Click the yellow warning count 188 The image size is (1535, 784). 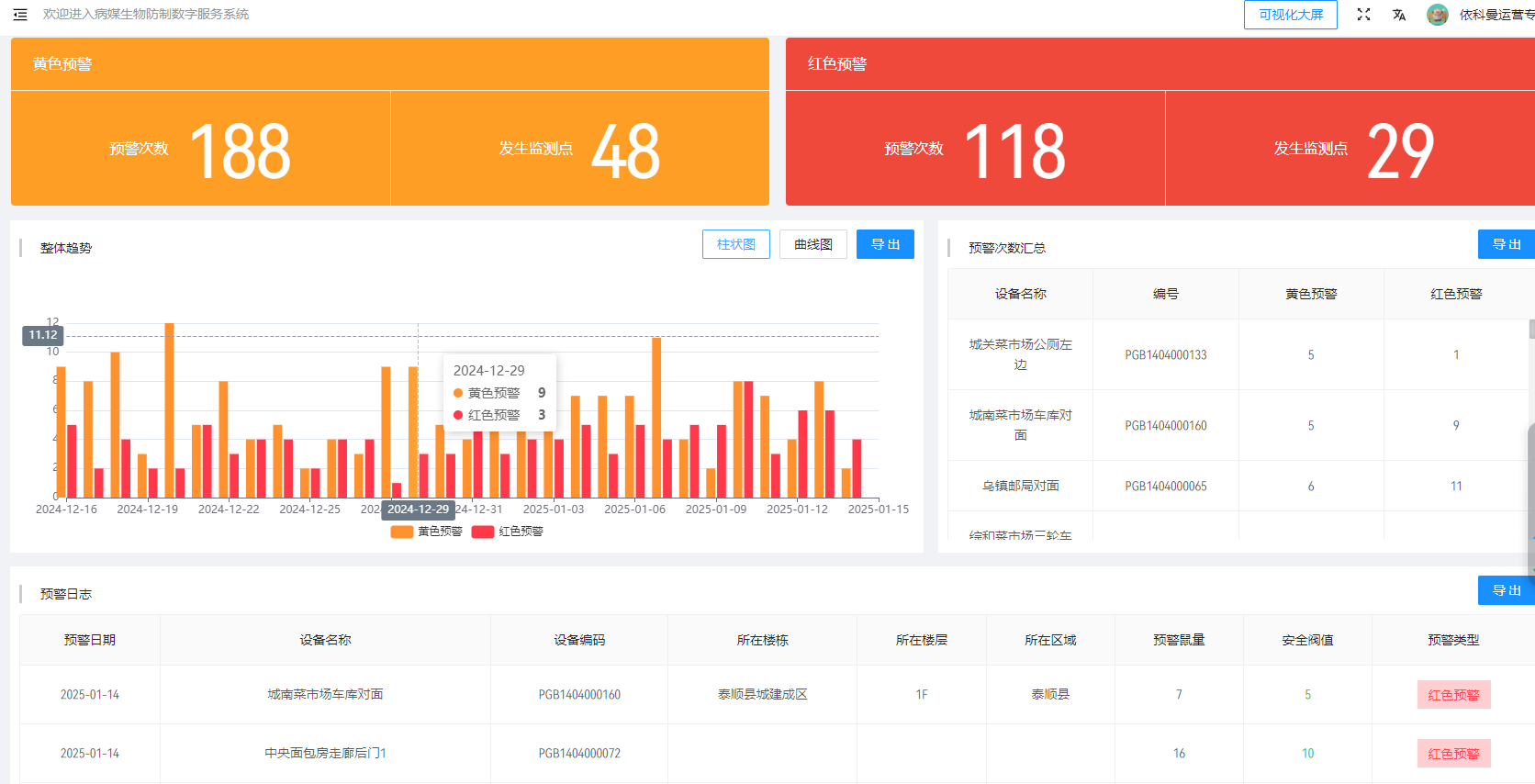[241, 151]
